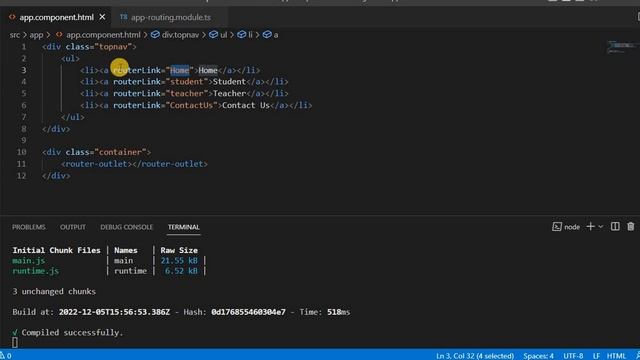Viewport: 640px width, 360px height.
Task: Close the app.component.html tab
Action: (x=102, y=17)
